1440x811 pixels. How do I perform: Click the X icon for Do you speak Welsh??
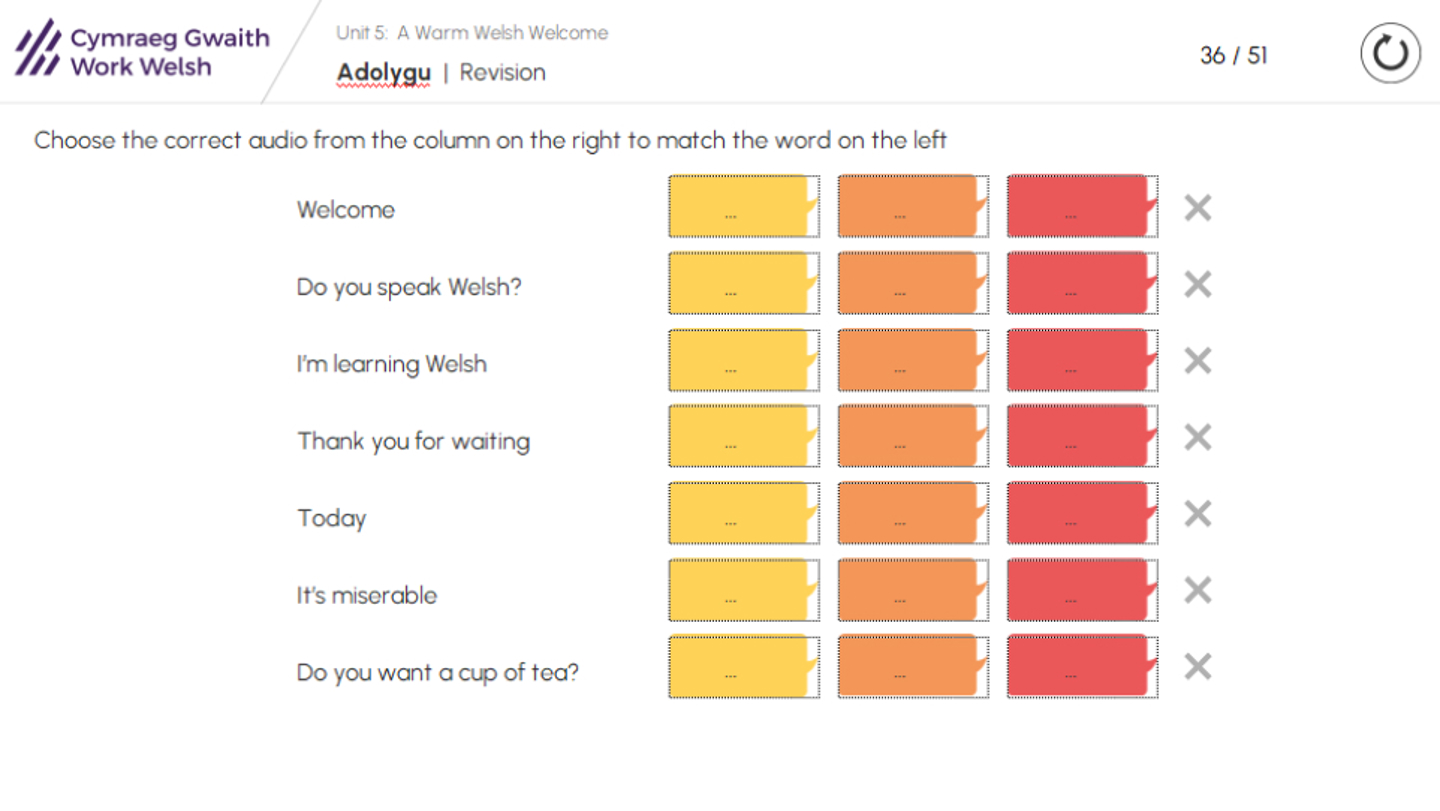pos(1197,285)
